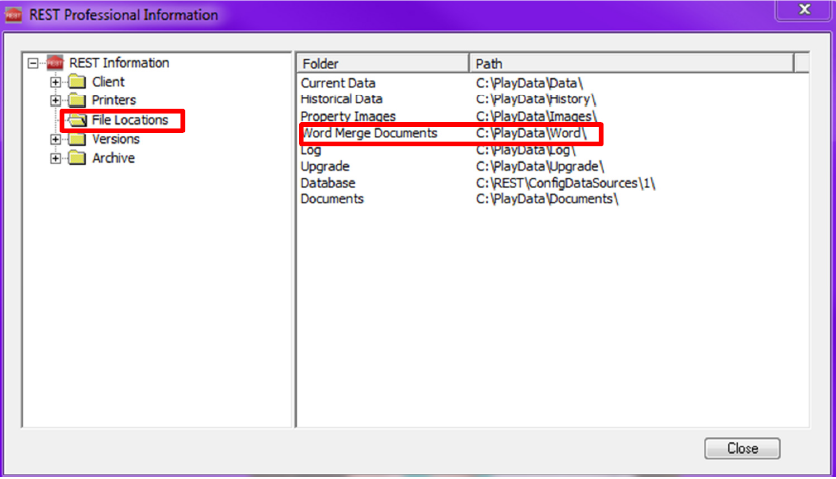This screenshot has height=479, width=836.
Task: Click the Close button
Action: (742, 449)
